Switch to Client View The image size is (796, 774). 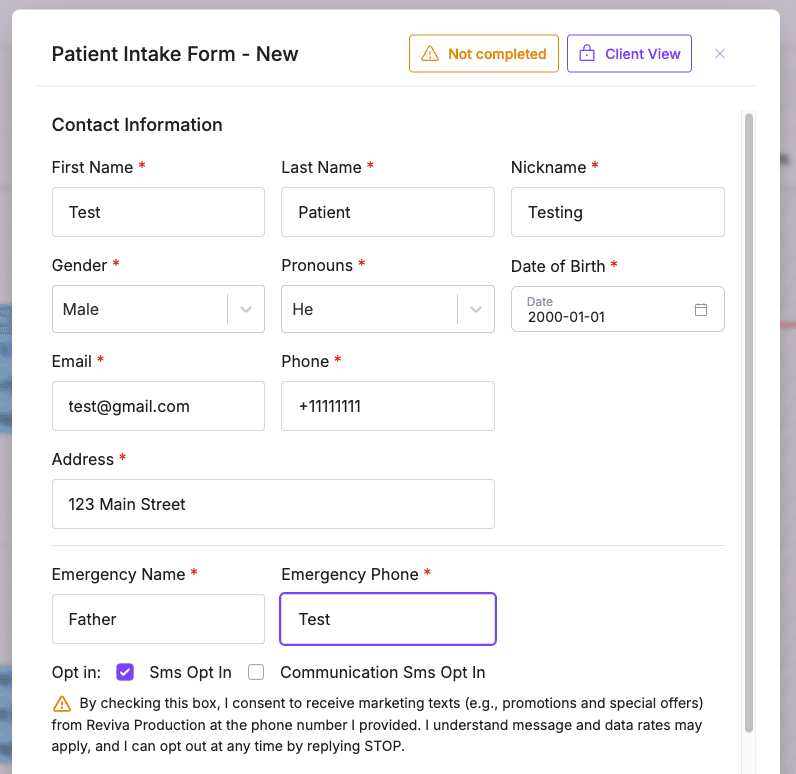click(629, 54)
